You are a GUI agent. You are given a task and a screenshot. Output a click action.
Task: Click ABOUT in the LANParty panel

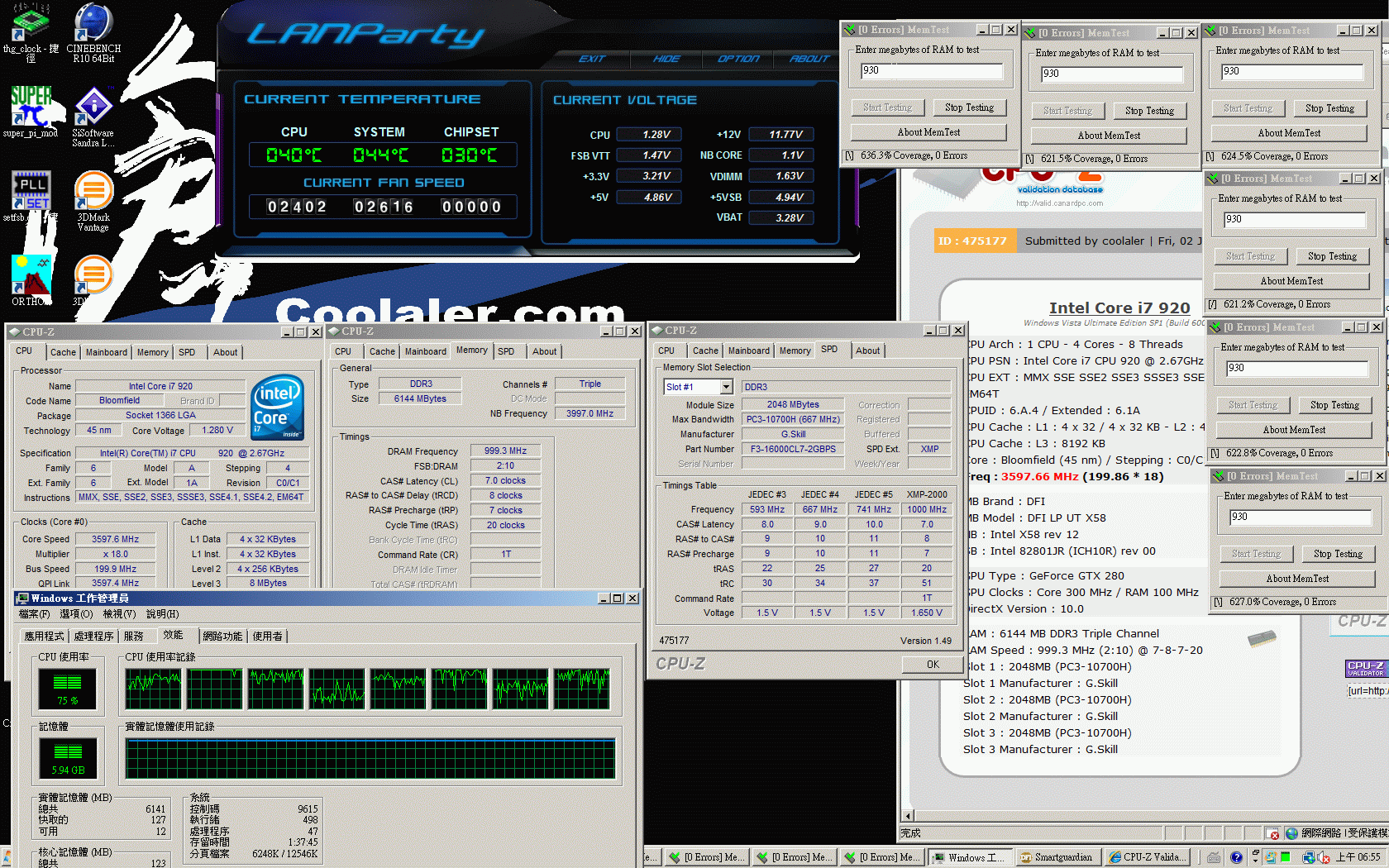point(809,59)
